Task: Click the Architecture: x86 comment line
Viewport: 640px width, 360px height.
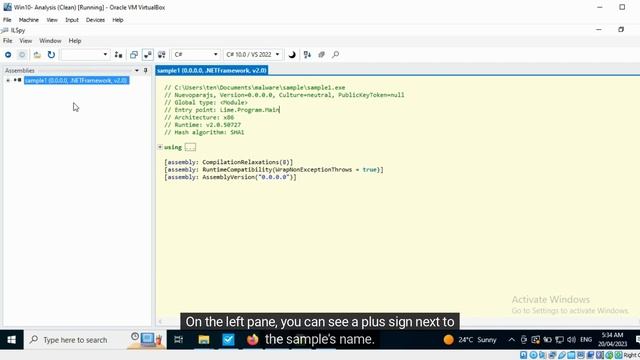Action: pyautogui.click(x=199, y=117)
